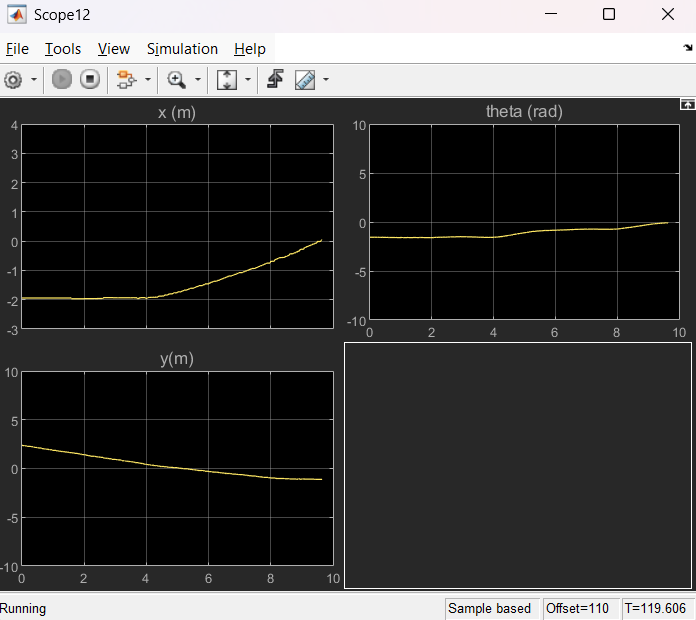
Task: Maximize the theta axes with corner icon
Action: [x=687, y=105]
